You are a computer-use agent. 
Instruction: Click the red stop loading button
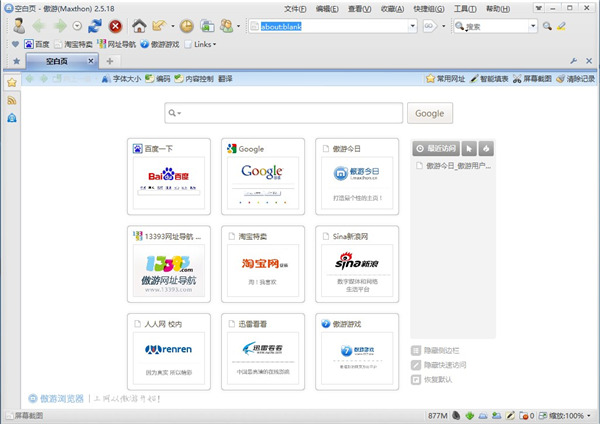(x=116, y=26)
